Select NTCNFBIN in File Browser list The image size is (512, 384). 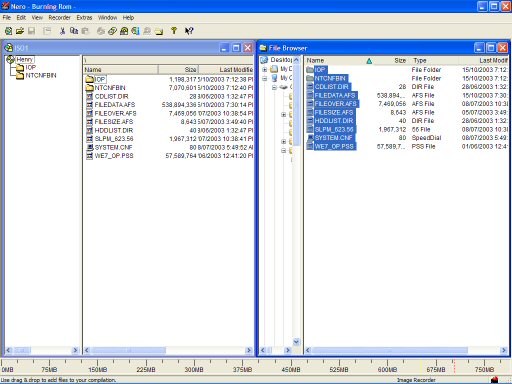(x=330, y=78)
